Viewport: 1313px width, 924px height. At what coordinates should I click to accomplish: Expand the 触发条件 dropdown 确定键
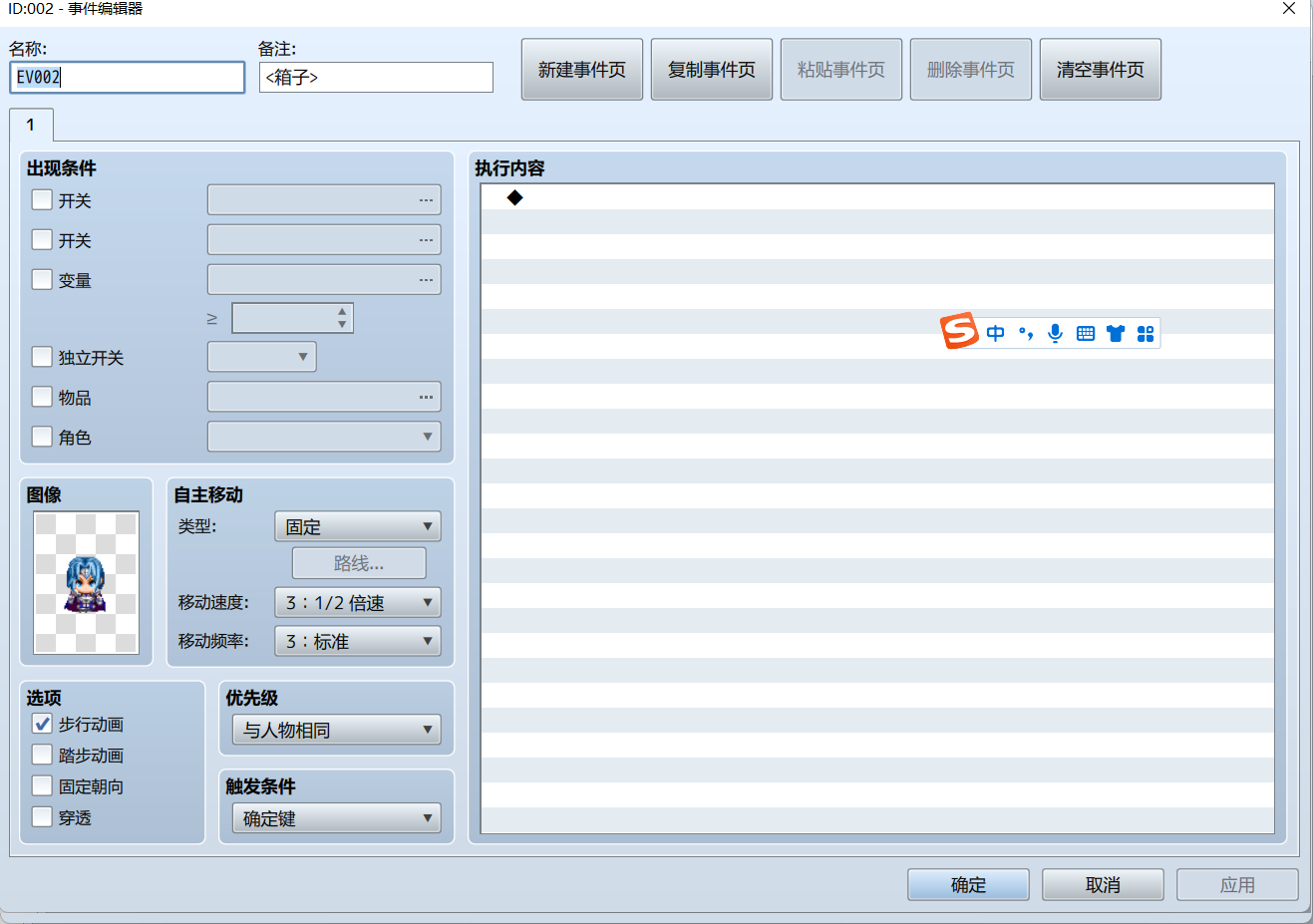click(336, 818)
